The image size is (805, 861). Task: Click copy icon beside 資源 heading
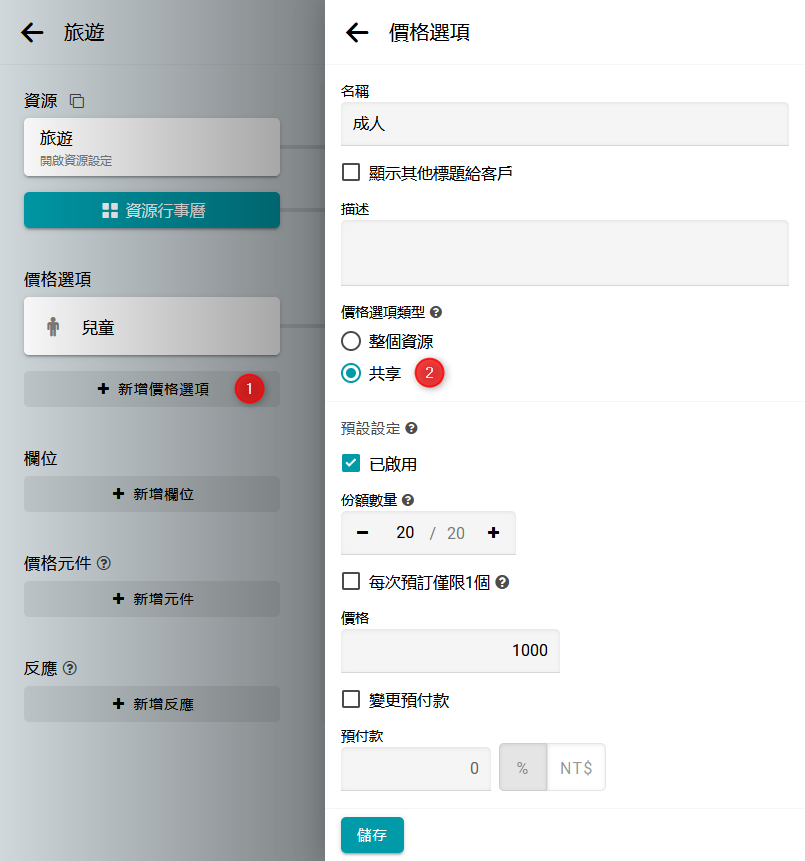(x=77, y=101)
